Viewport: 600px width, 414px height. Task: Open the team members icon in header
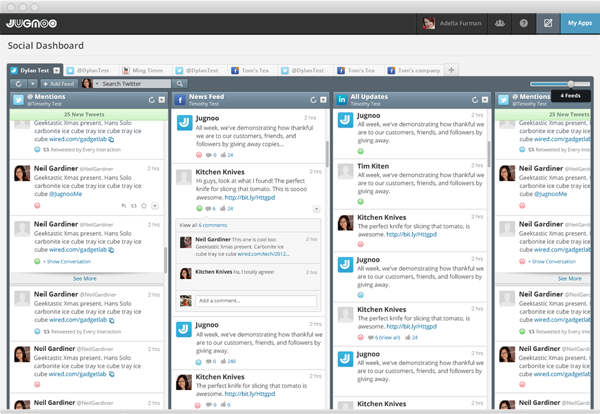point(498,22)
